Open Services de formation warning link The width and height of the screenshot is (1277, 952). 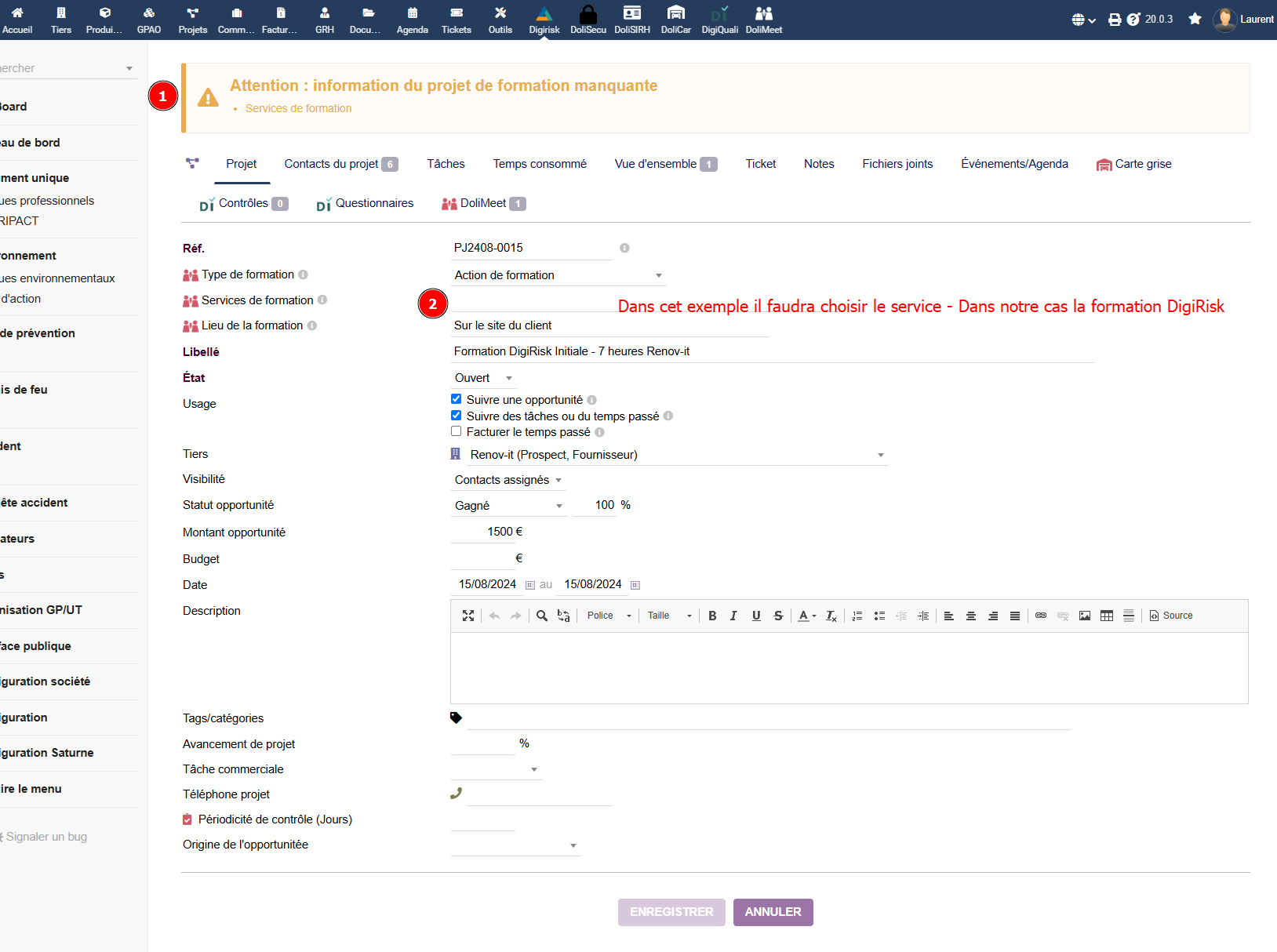click(x=298, y=108)
